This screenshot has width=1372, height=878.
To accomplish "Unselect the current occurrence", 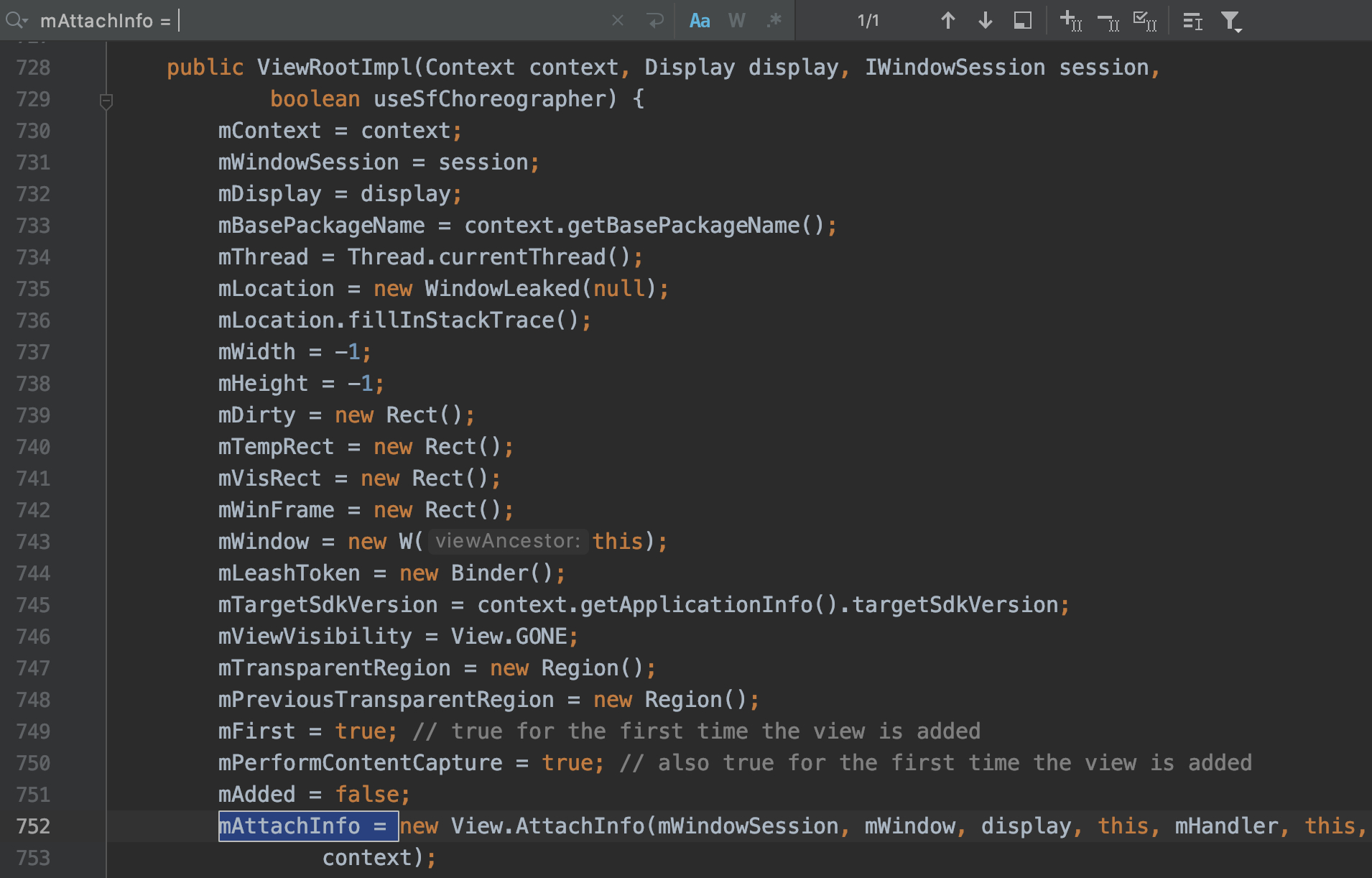I will [1108, 22].
